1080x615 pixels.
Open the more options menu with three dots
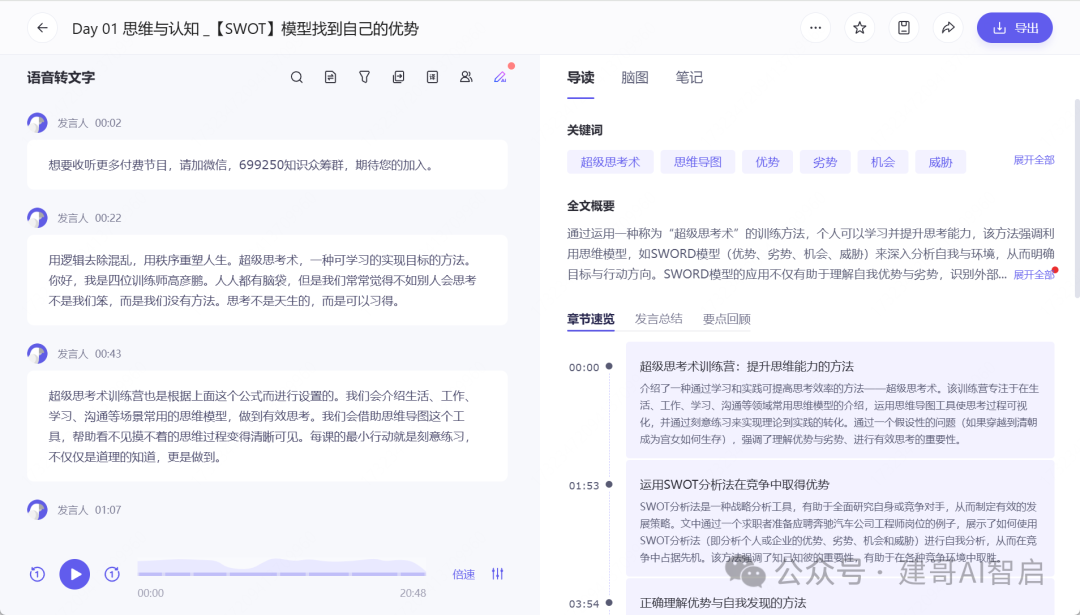(x=815, y=27)
